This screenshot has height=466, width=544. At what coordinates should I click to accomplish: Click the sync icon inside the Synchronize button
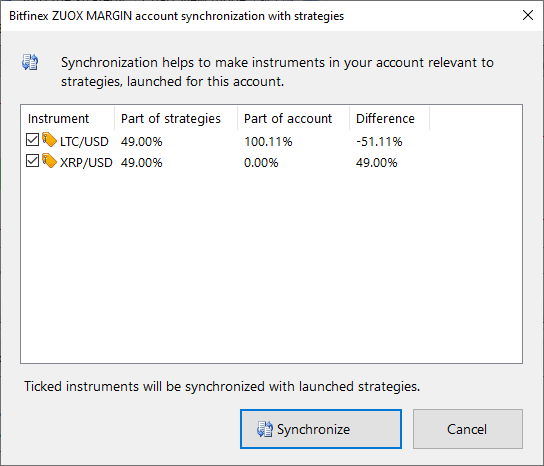tap(265, 429)
